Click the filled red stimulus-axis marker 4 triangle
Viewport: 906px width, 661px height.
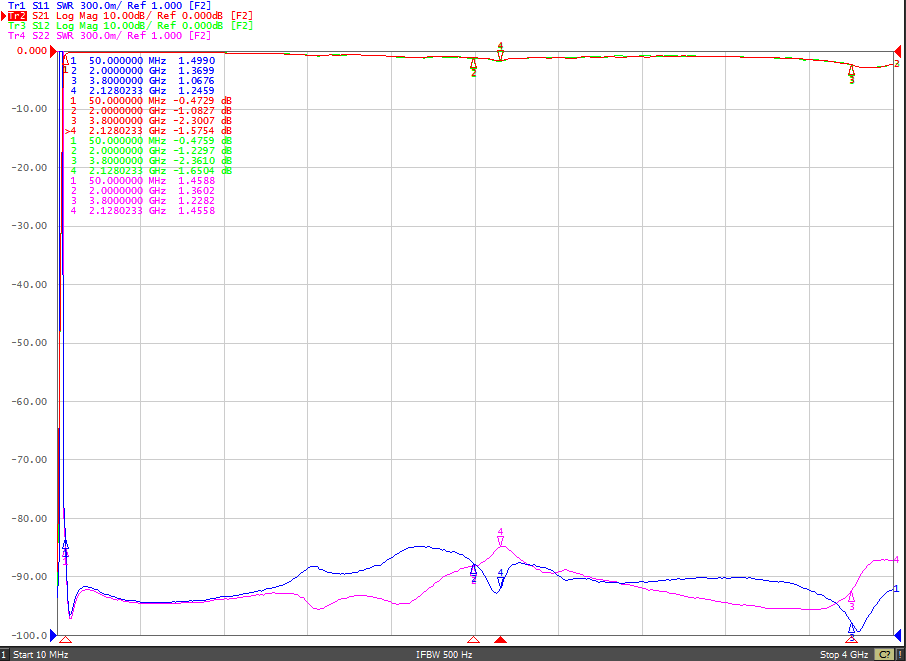tap(501, 640)
